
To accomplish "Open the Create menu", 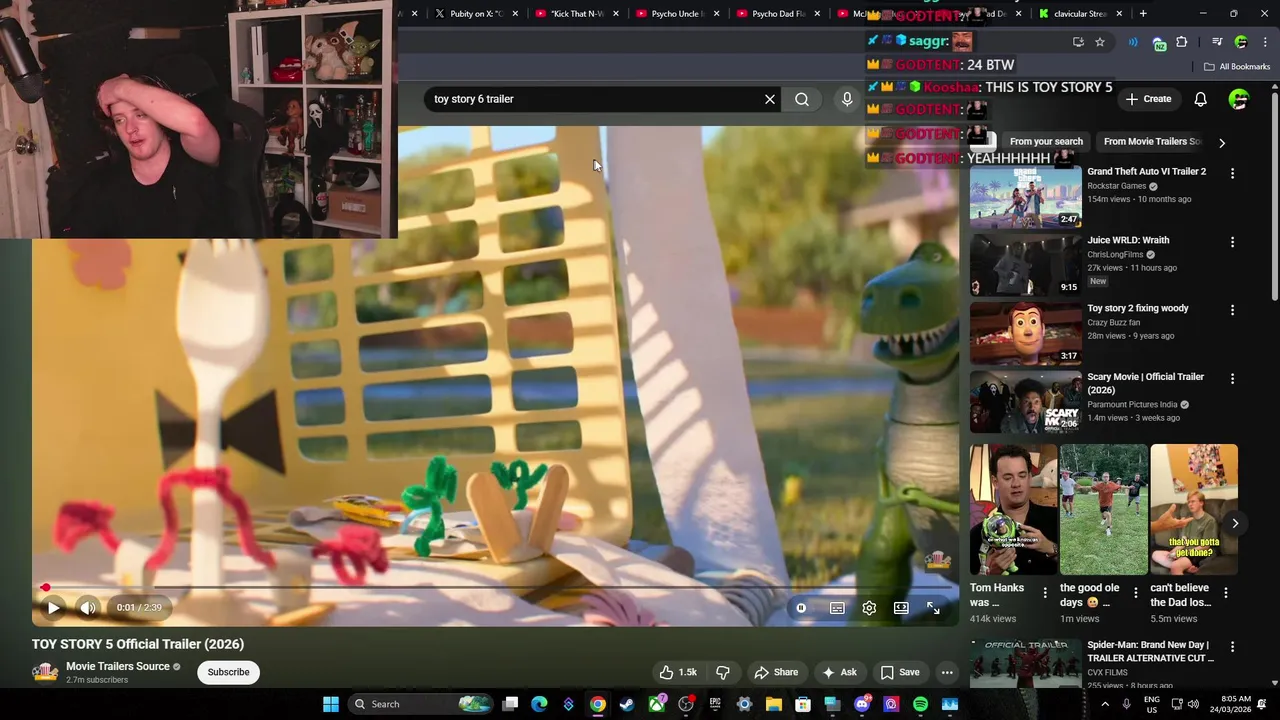I will 1148,99.
